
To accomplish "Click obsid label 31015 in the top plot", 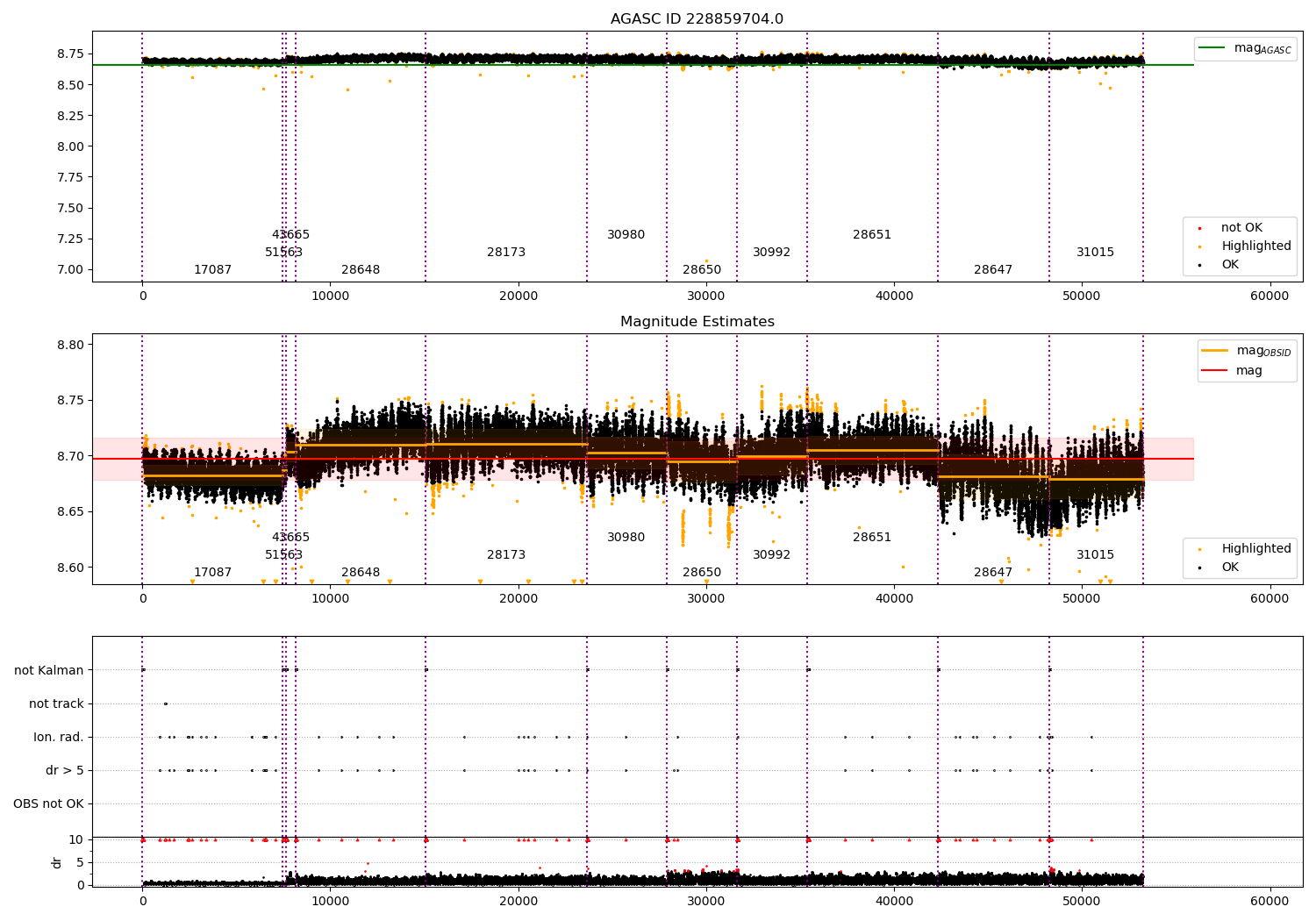I will point(1096,253).
